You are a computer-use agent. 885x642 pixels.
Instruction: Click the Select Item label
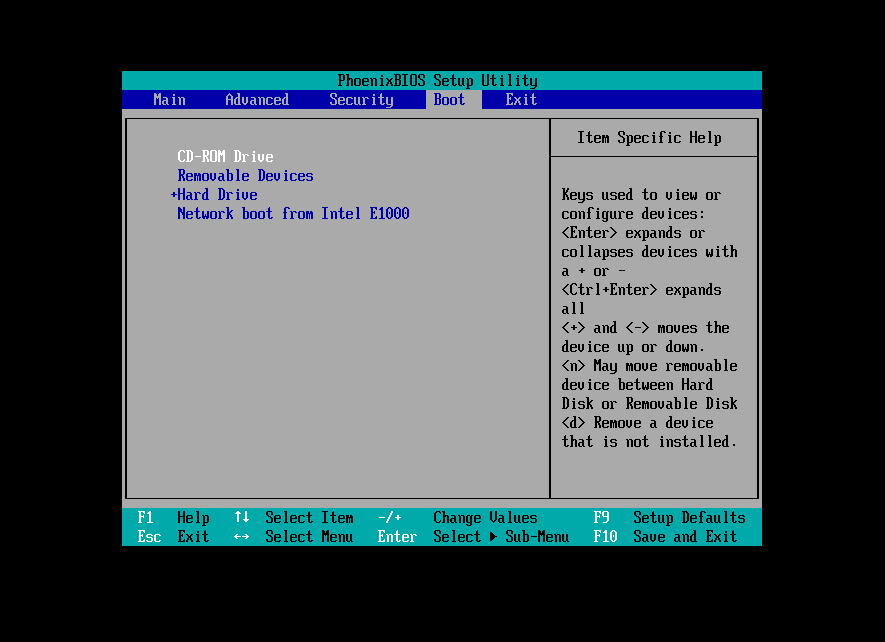coord(309,518)
